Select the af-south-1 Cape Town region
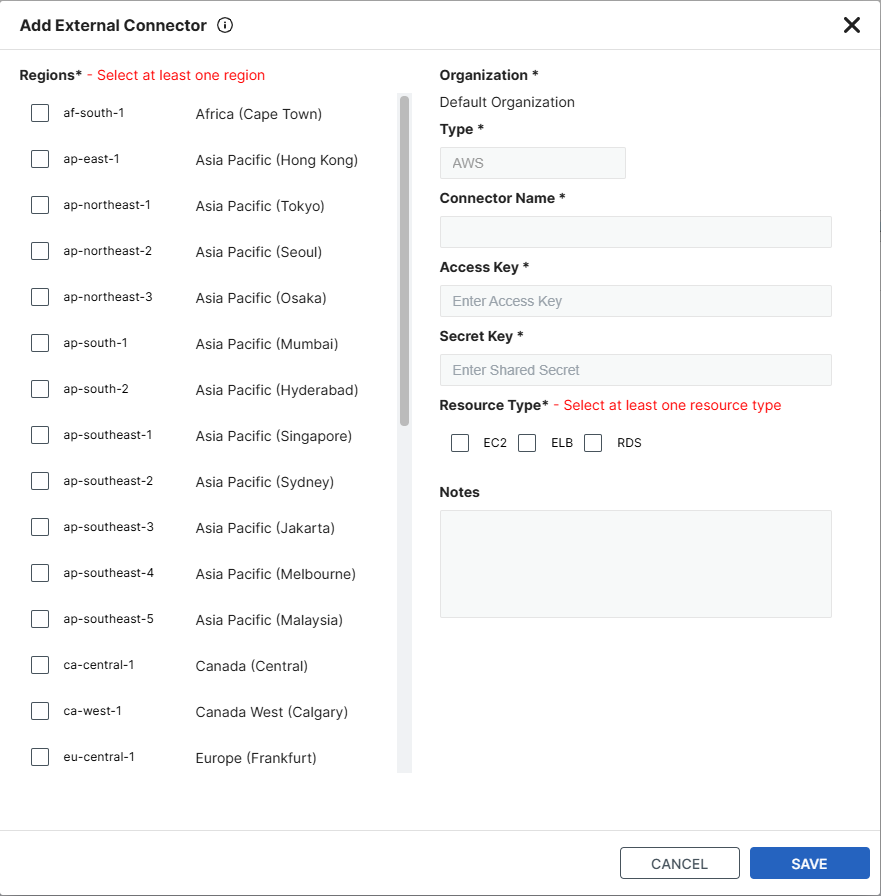Screen dimensions: 881x896 click(39, 113)
